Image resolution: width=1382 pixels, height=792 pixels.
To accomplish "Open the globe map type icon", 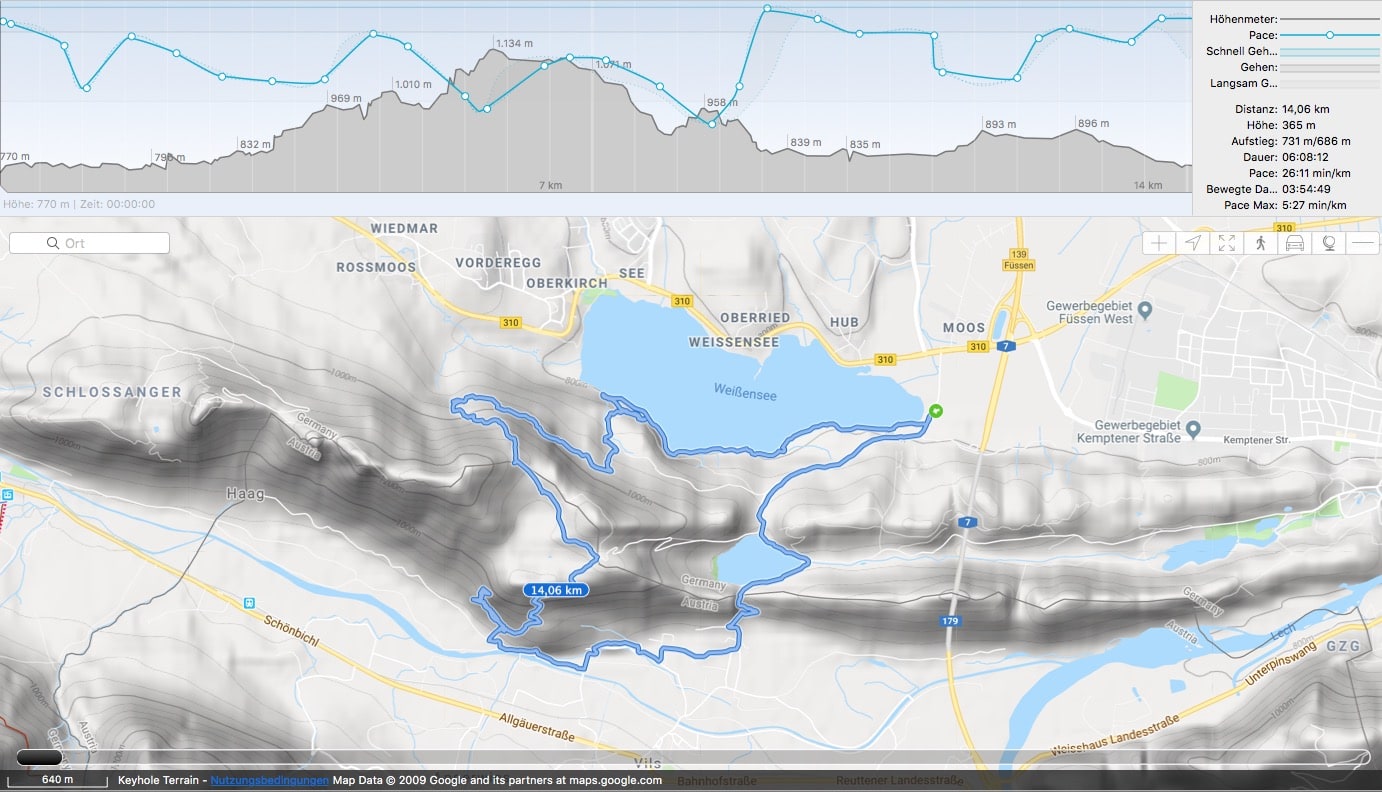I will [1329, 243].
